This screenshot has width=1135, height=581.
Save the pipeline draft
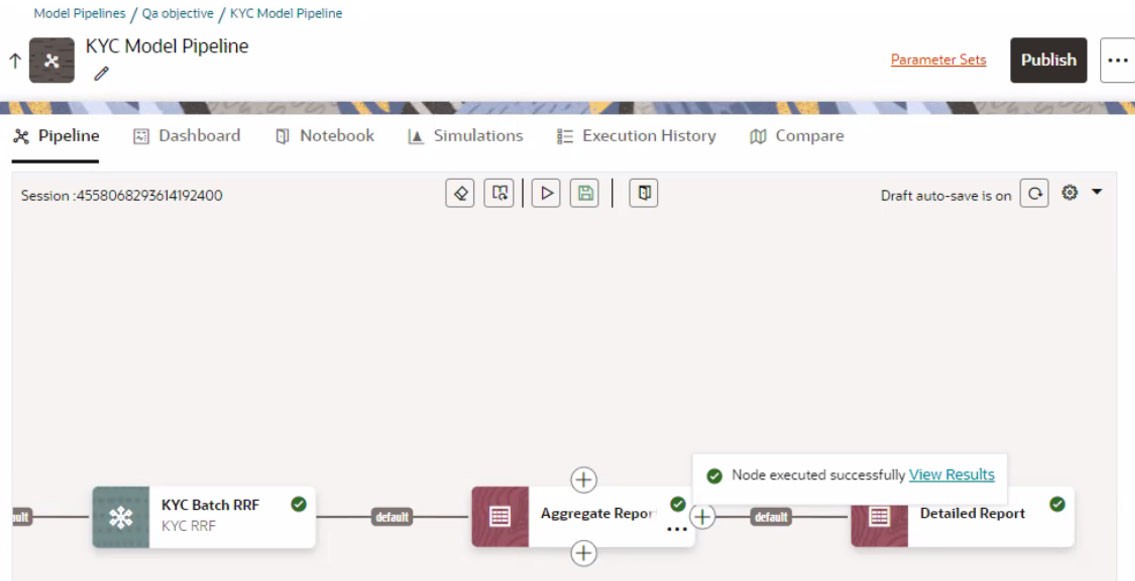click(x=584, y=193)
